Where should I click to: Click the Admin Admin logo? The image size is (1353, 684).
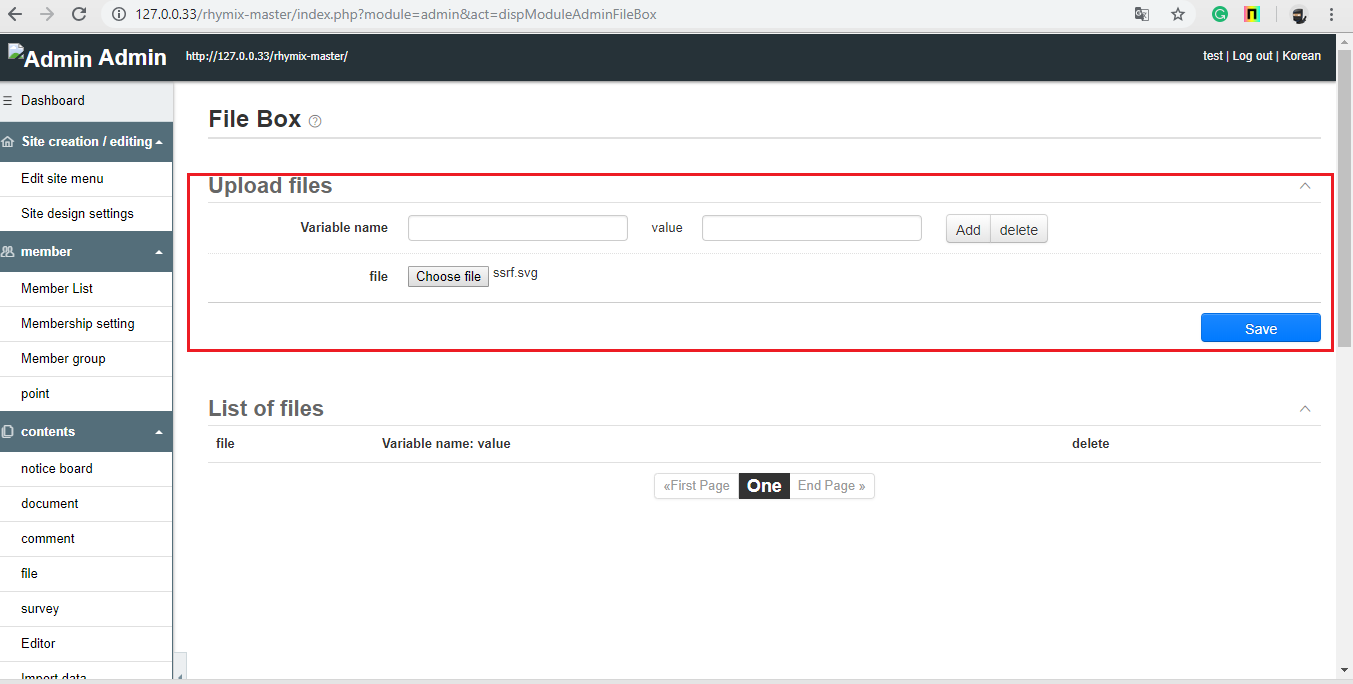coord(87,57)
